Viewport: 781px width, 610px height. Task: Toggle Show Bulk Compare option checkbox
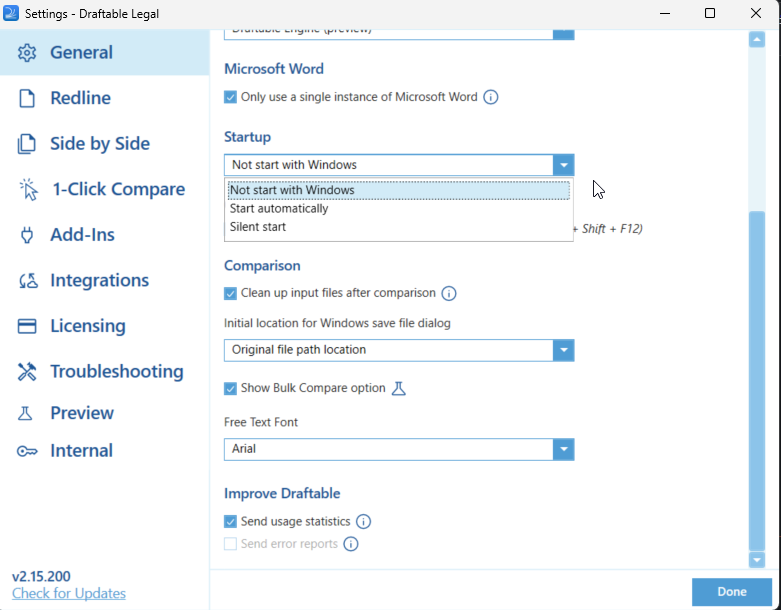(230, 388)
